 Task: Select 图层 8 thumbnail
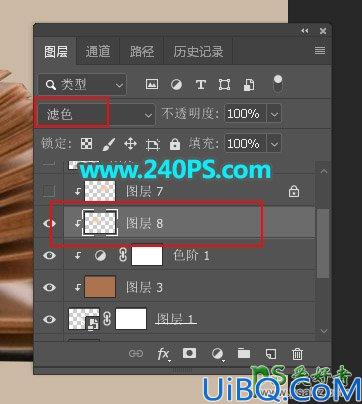coord(100,223)
